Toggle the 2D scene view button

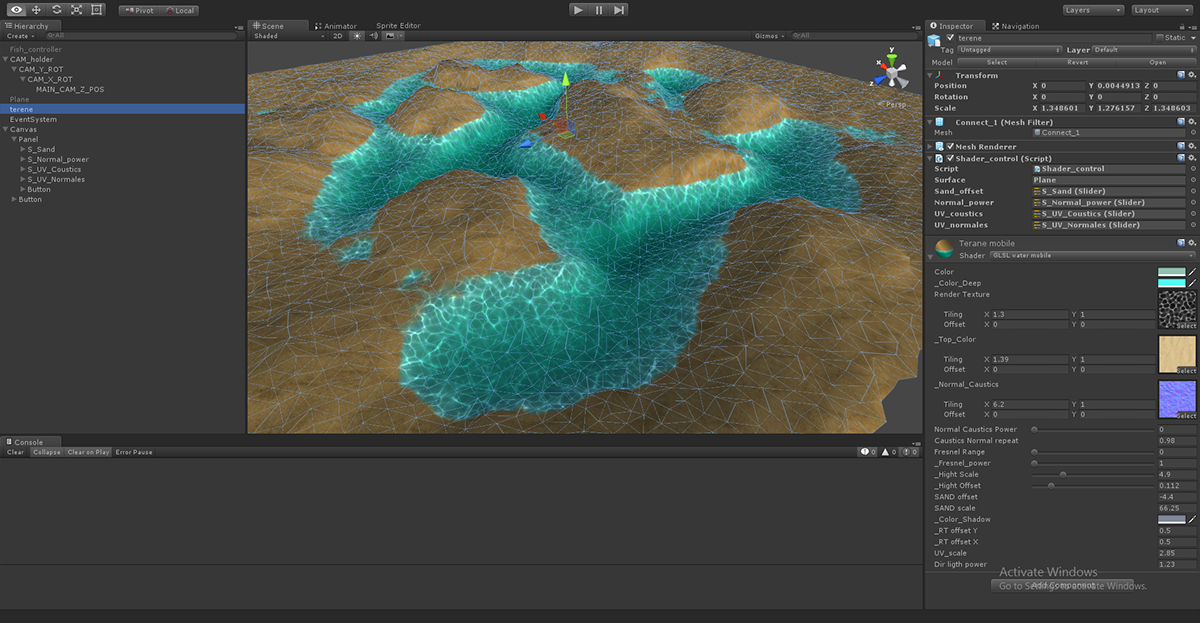338,35
